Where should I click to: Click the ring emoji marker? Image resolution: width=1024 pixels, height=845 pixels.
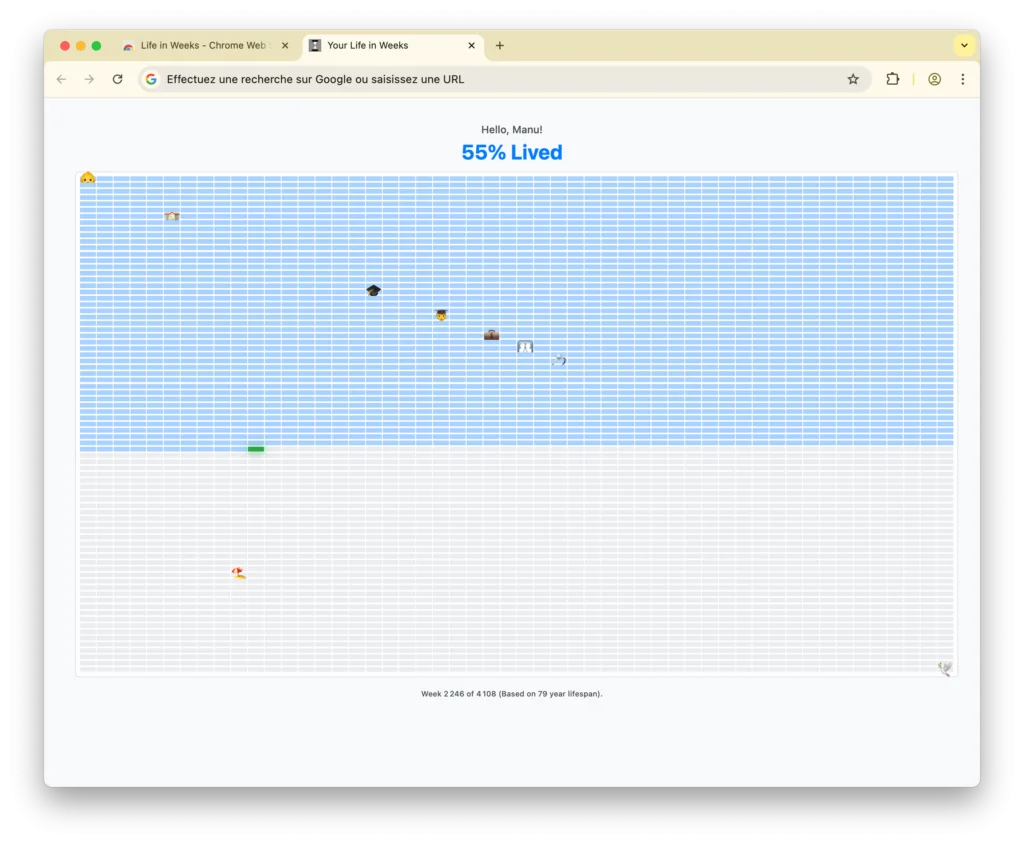559,360
